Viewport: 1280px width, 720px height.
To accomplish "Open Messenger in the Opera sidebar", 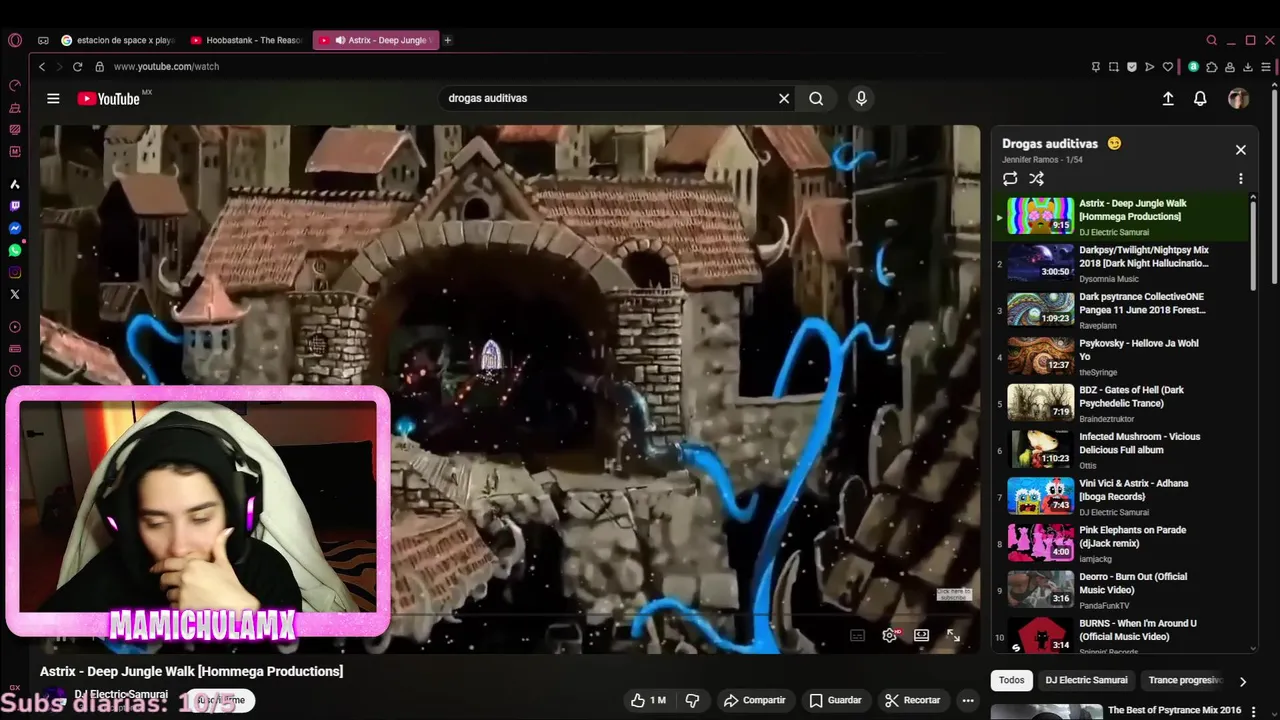I will point(14,228).
